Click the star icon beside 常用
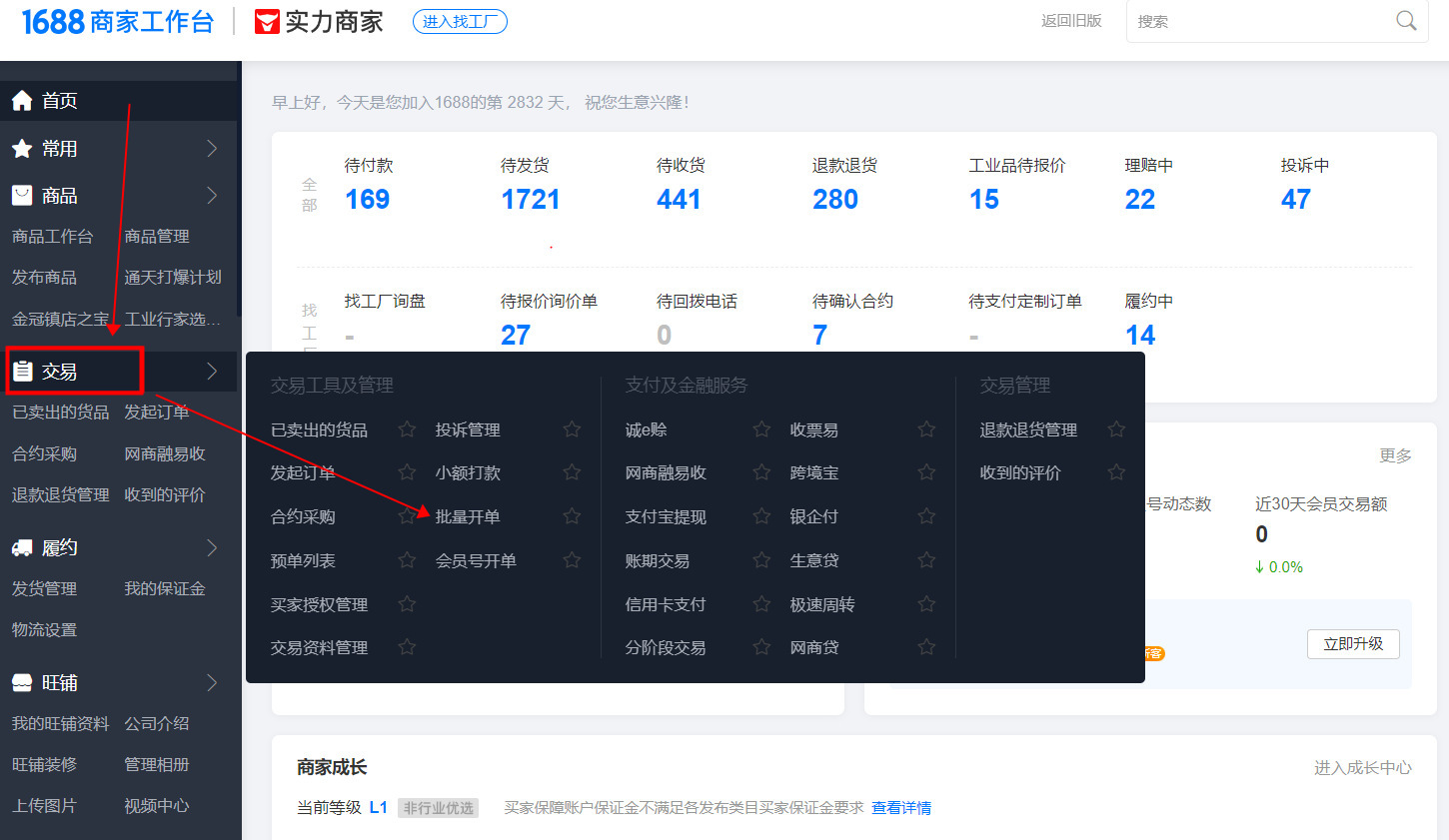The height and width of the screenshot is (840, 1449). pos(22,149)
